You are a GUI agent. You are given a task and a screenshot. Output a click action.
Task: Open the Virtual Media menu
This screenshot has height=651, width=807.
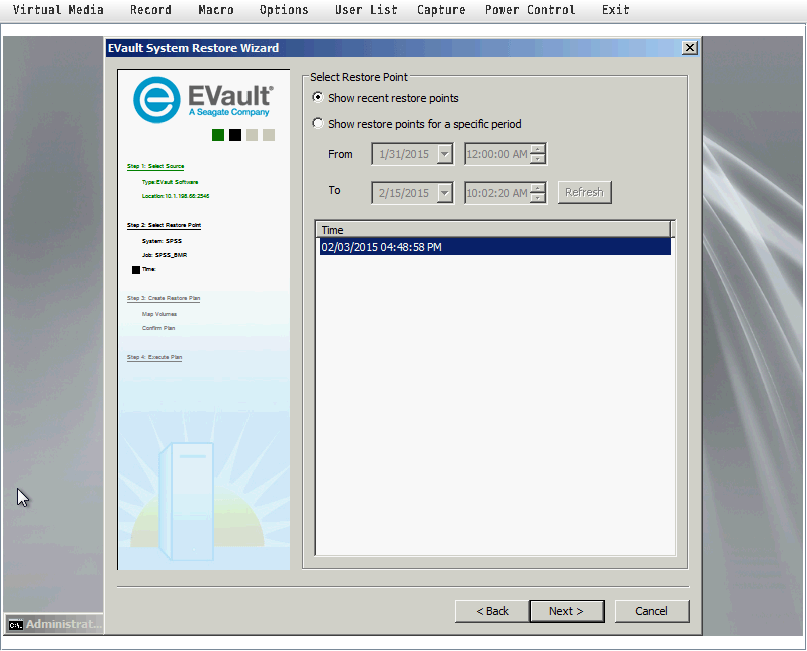point(58,10)
